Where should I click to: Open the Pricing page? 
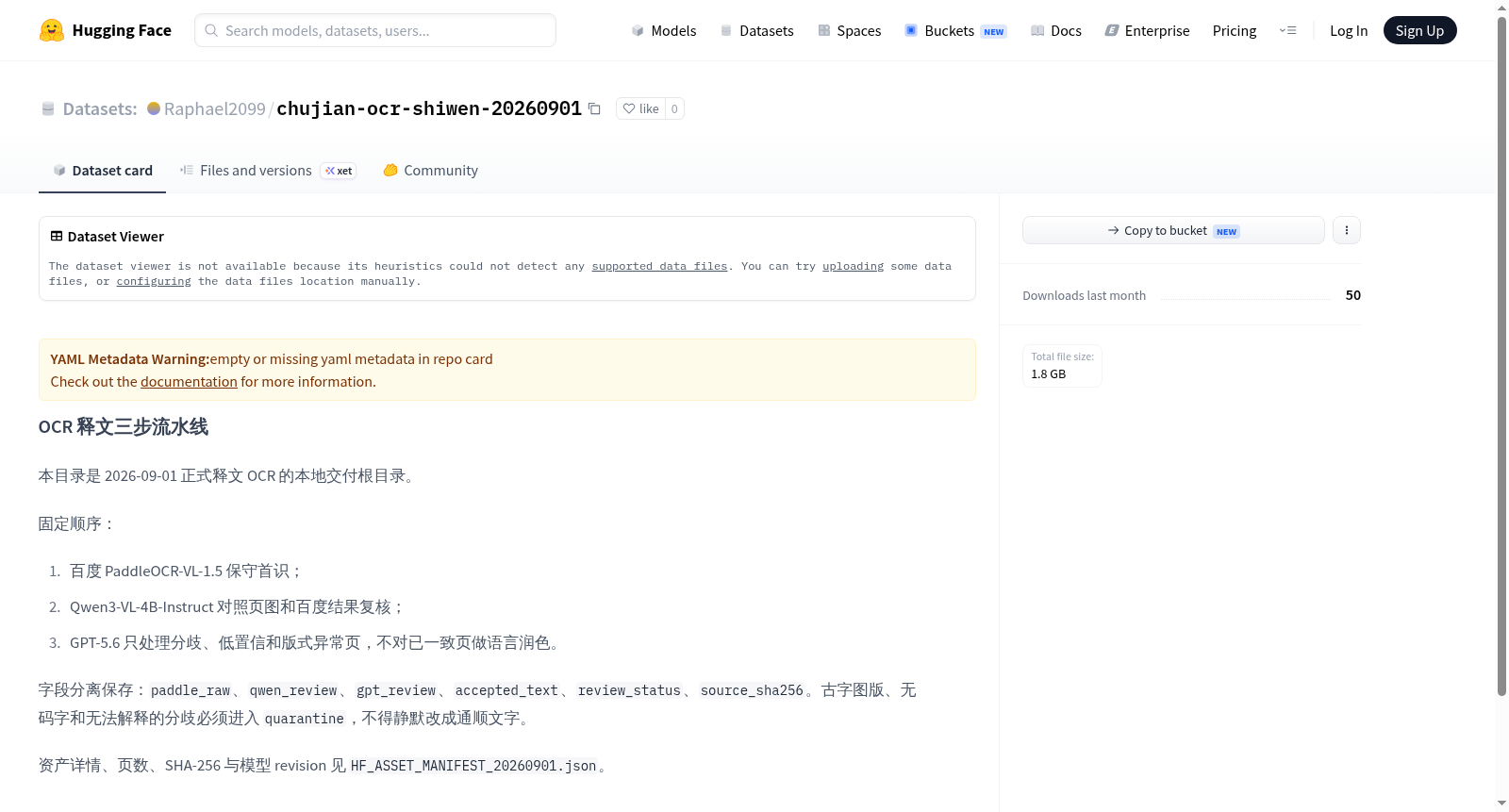click(1235, 30)
